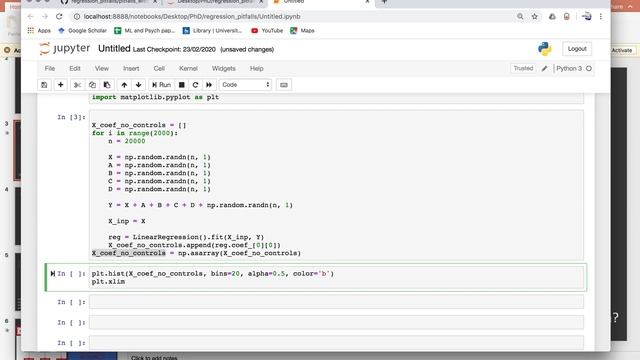
Task: Click the In [3] regression loop code cell
Action: point(337,185)
